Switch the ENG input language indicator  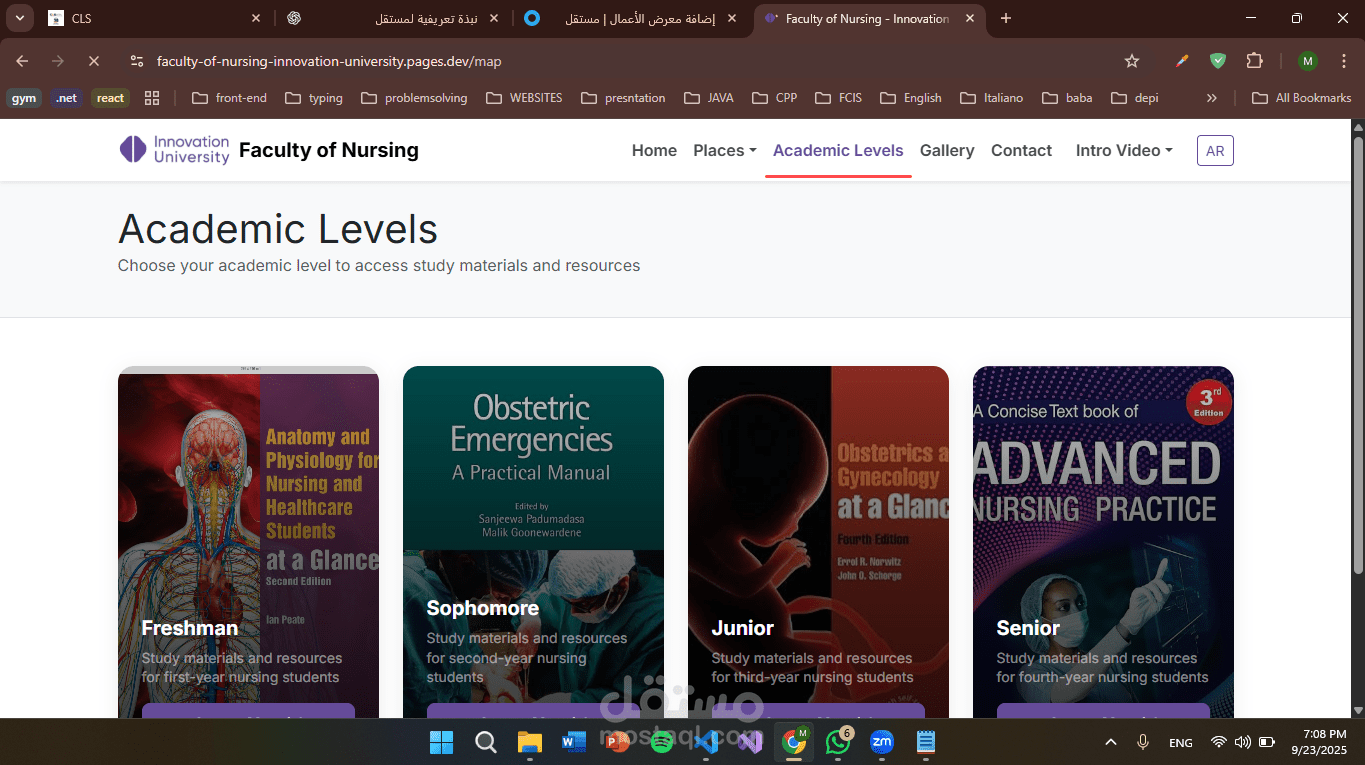[x=1181, y=743]
